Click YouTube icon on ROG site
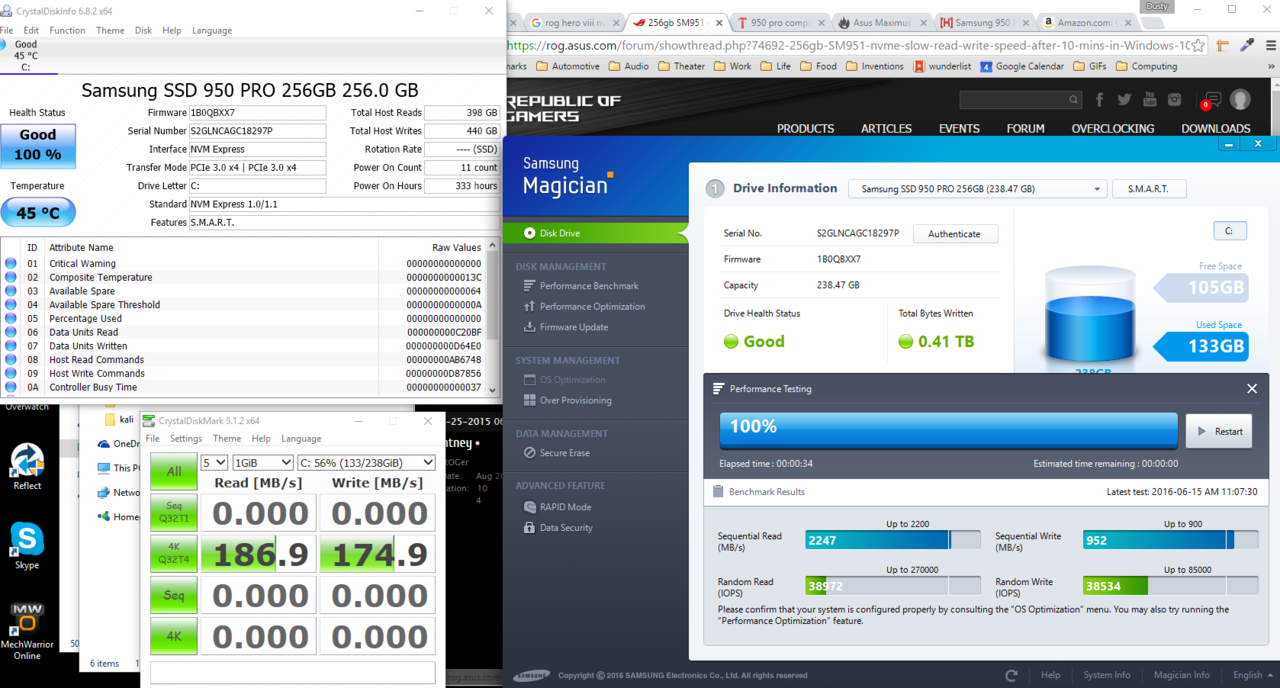This screenshot has height=688, width=1280. click(x=1150, y=100)
